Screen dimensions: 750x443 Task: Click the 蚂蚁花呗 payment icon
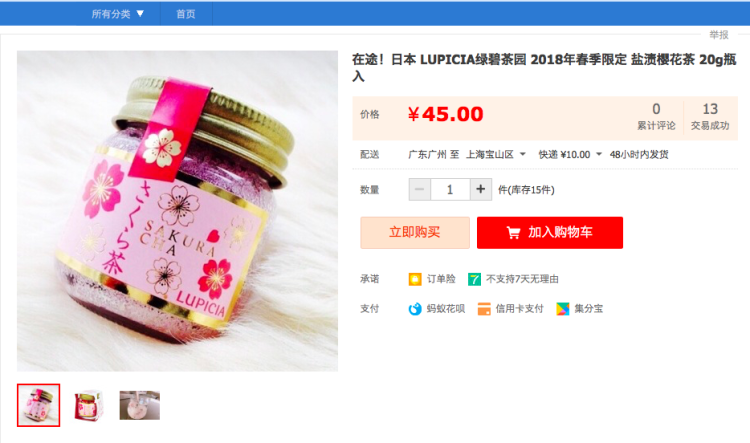click(415, 309)
